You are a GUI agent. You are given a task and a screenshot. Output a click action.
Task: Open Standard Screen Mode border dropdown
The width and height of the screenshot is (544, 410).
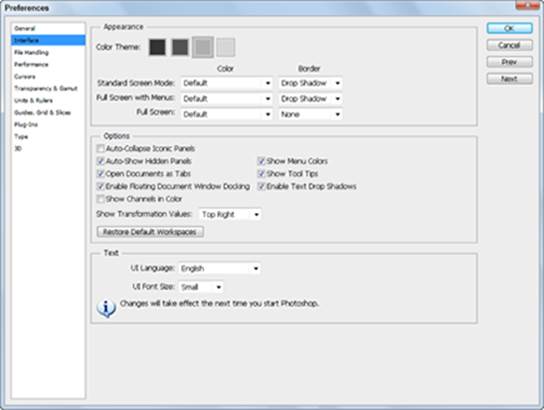[311, 83]
